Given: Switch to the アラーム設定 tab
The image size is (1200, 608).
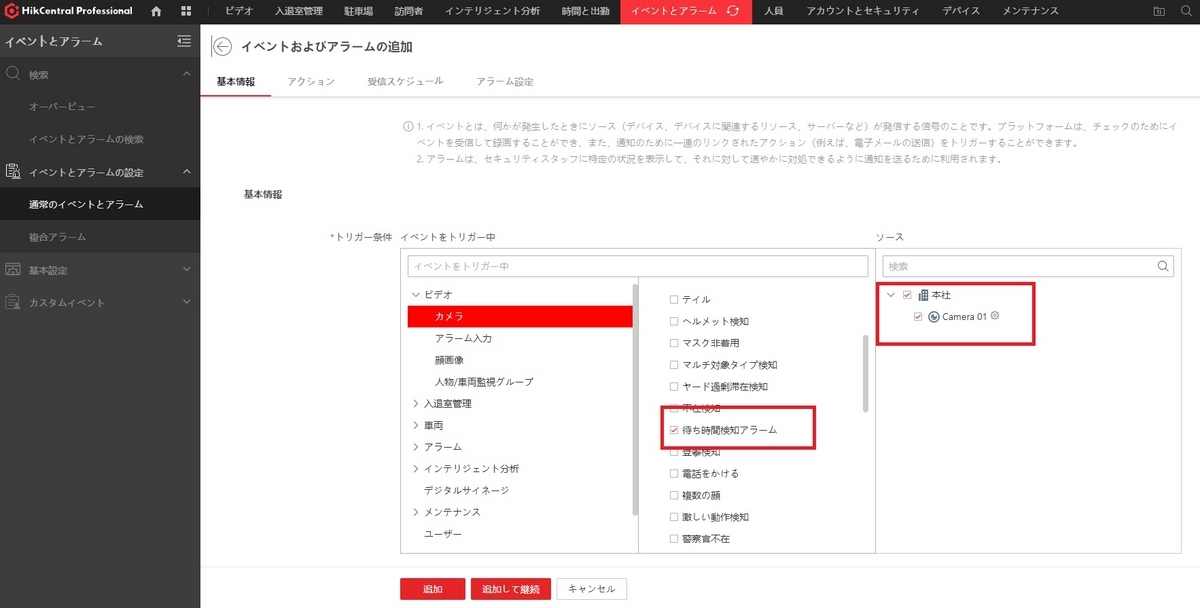Looking at the screenshot, I should (505, 81).
